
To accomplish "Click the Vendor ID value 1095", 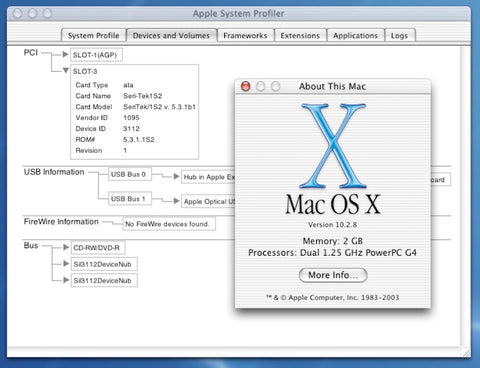I will 131,118.
